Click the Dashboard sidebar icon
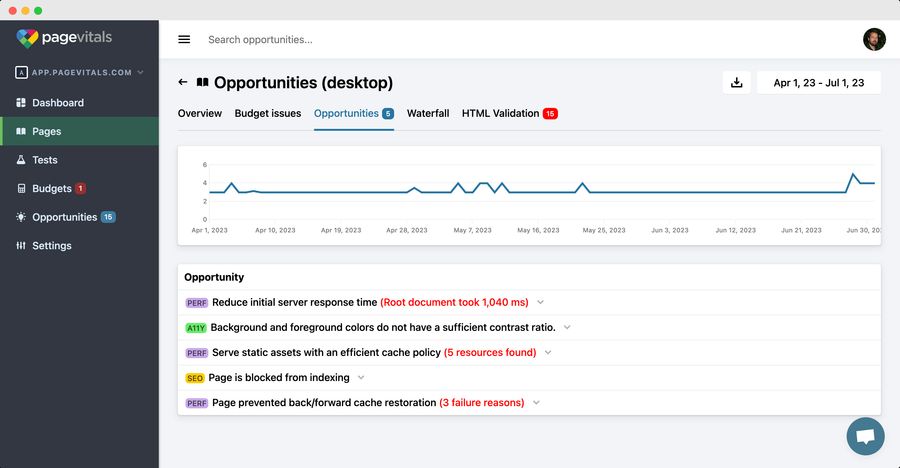The width and height of the screenshot is (900, 468). point(21,103)
